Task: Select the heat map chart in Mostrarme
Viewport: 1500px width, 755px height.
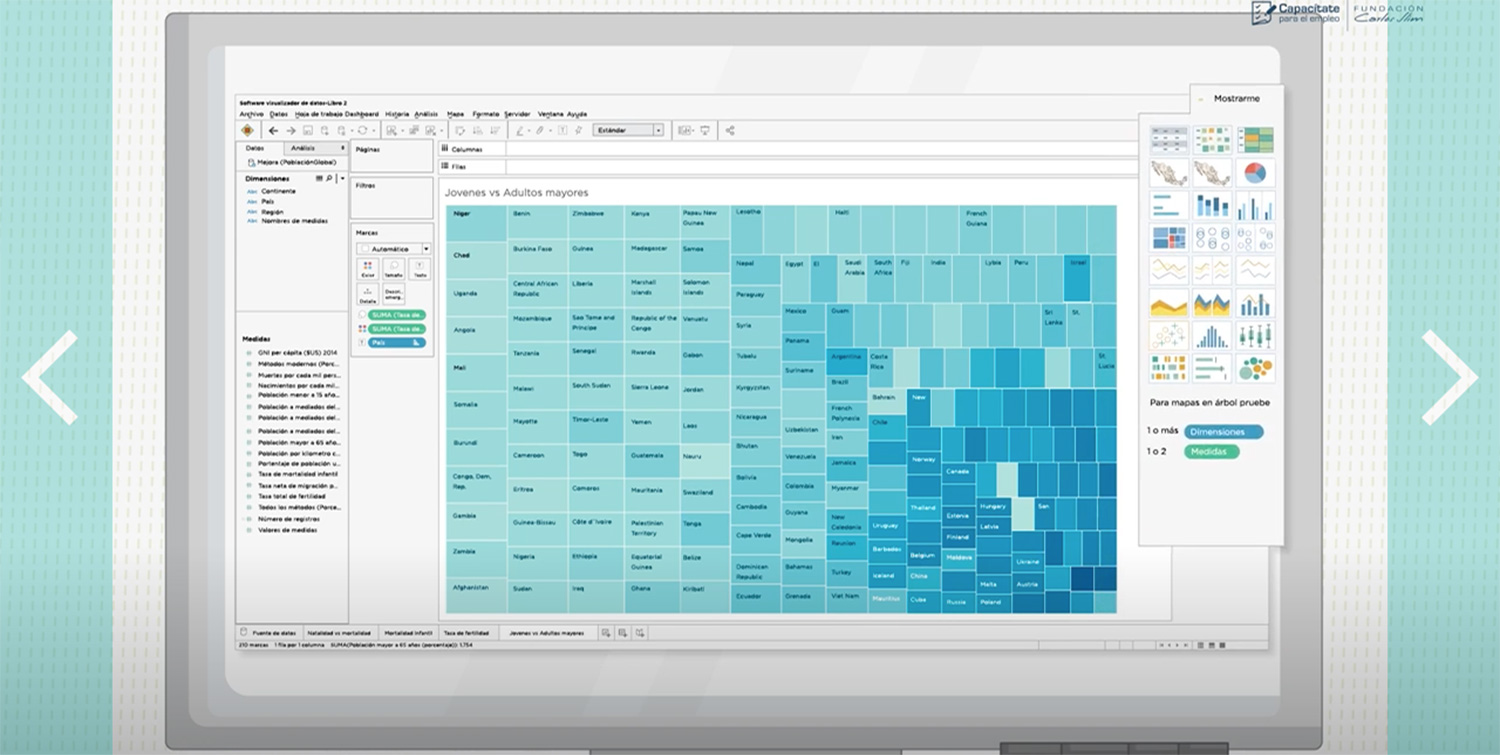Action: coord(1212,139)
